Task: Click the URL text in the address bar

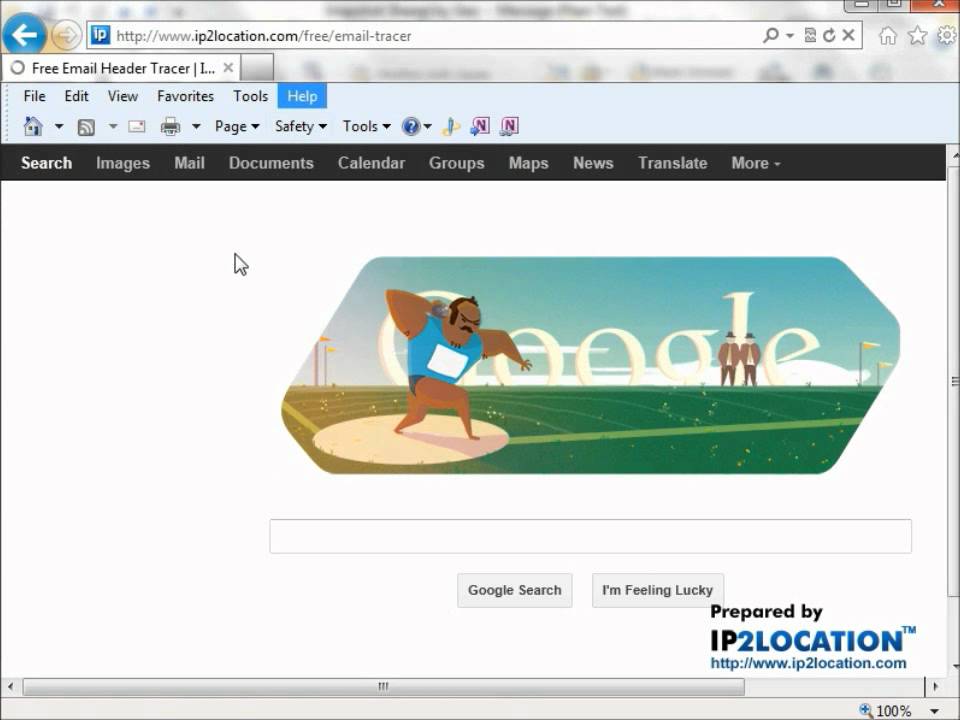Action: click(x=264, y=36)
